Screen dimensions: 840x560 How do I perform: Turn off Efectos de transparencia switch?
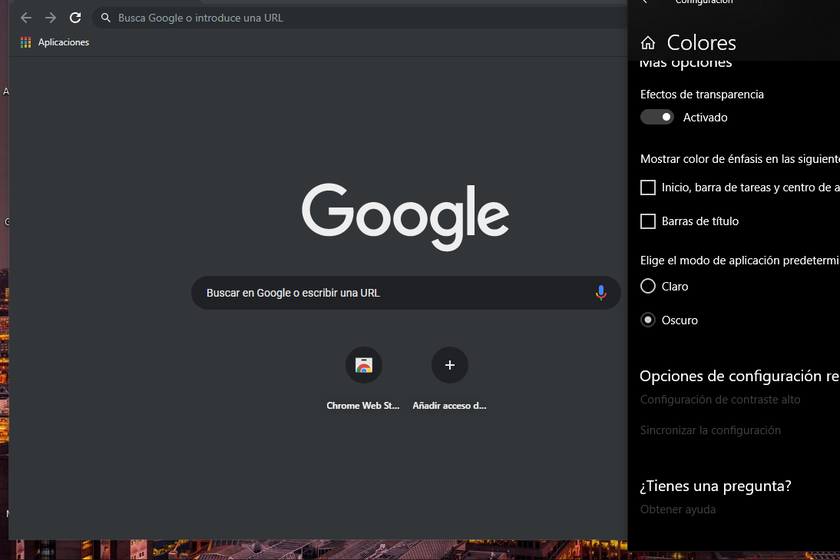pyautogui.click(x=657, y=117)
